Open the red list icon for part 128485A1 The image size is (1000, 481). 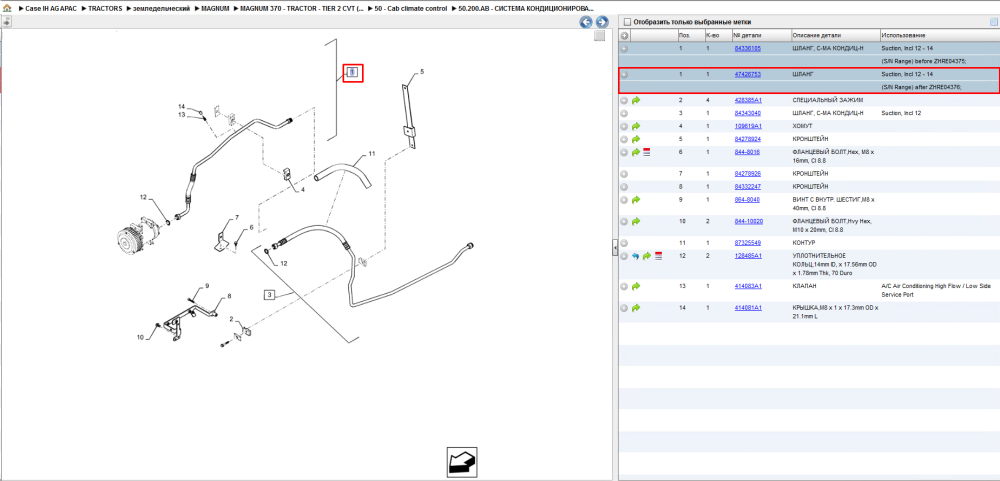tap(658, 256)
